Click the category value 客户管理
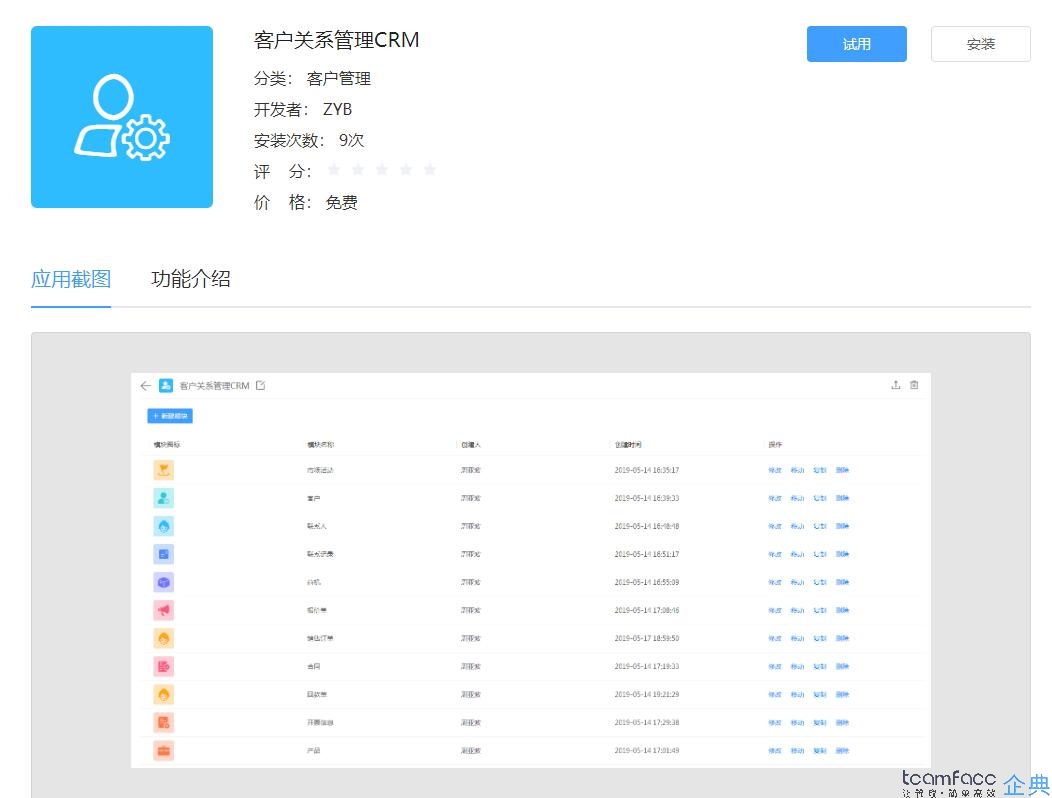 click(x=339, y=79)
